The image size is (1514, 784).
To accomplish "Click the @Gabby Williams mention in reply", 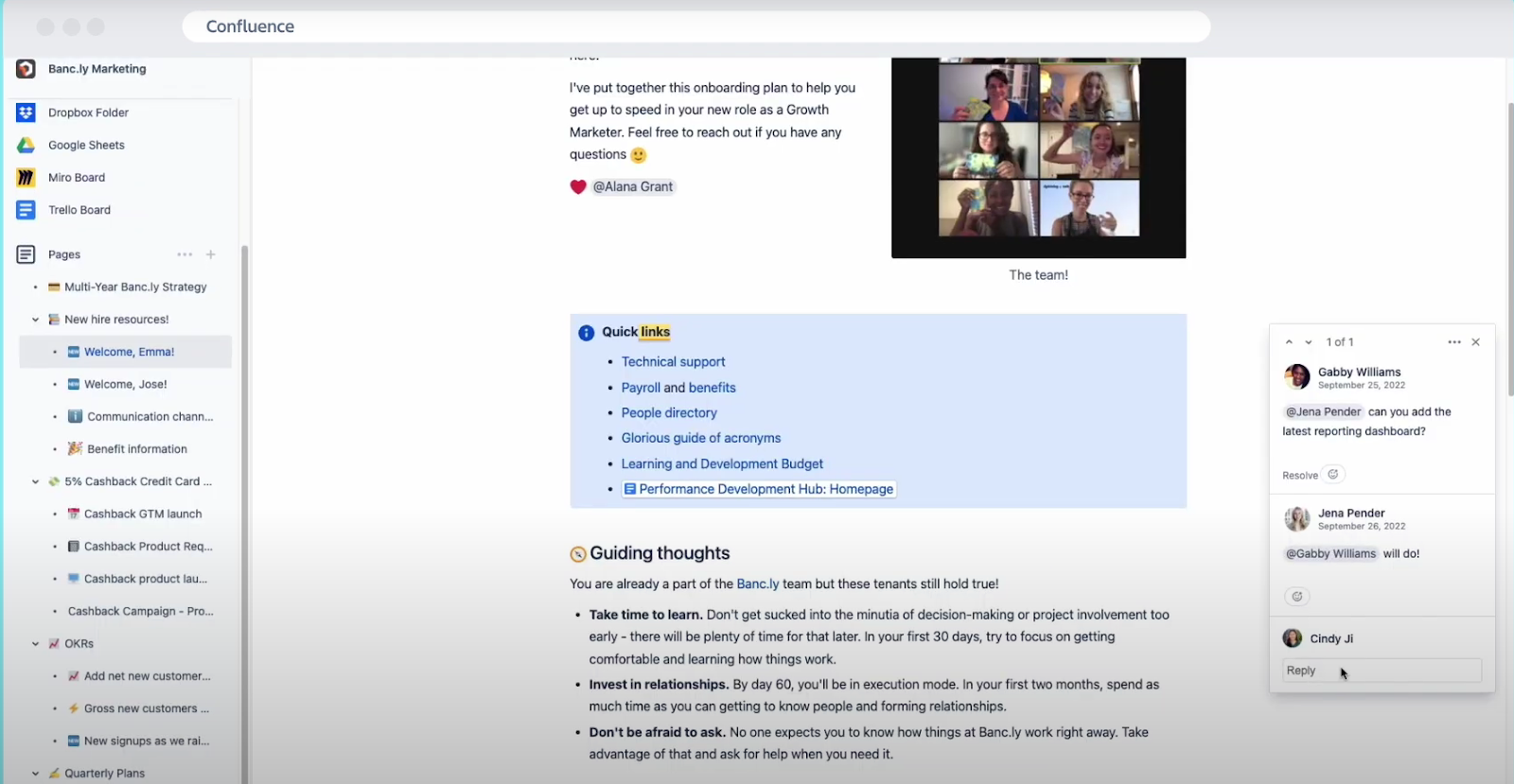I will (x=1330, y=554).
